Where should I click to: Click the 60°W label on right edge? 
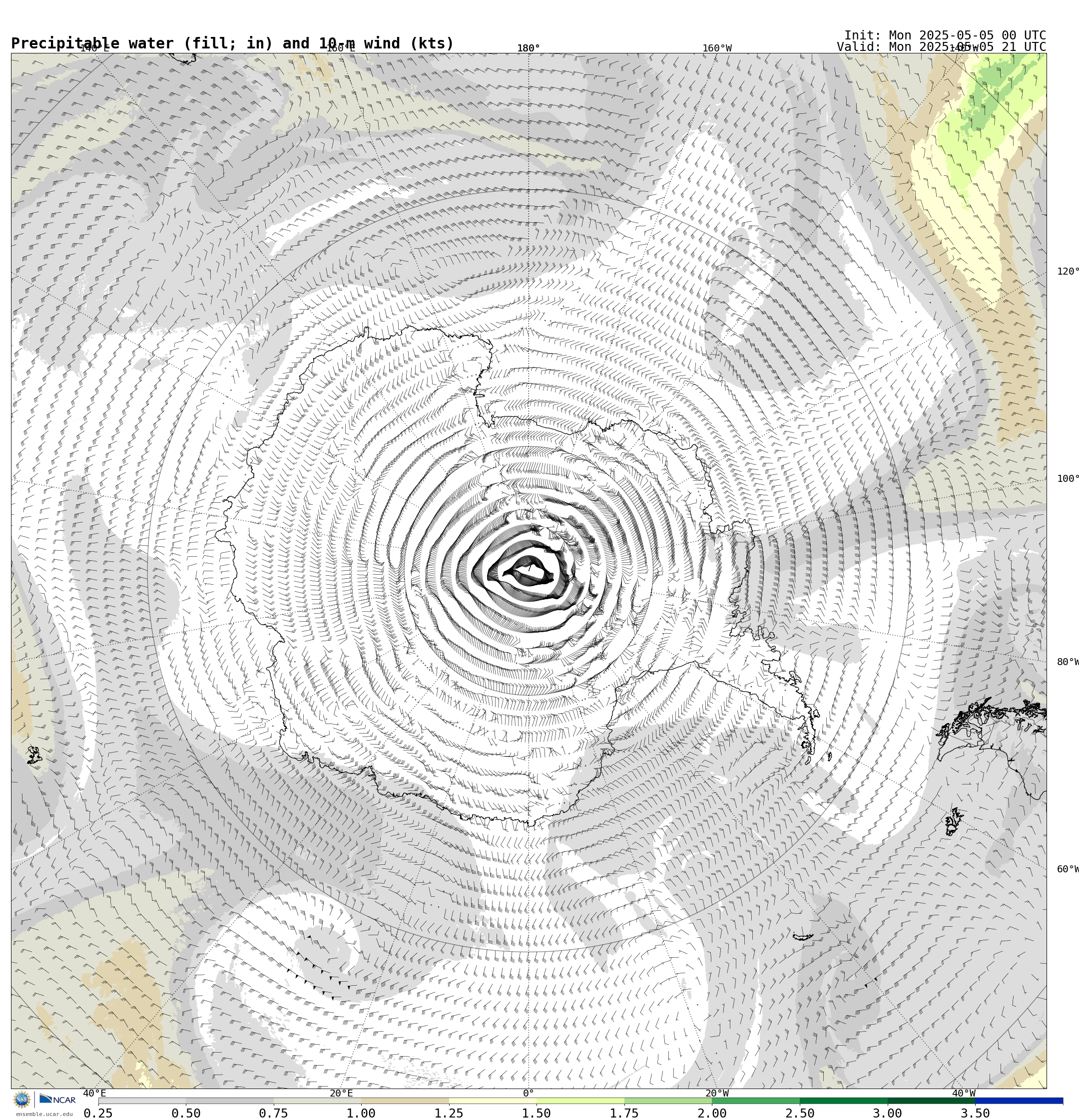(1068, 869)
